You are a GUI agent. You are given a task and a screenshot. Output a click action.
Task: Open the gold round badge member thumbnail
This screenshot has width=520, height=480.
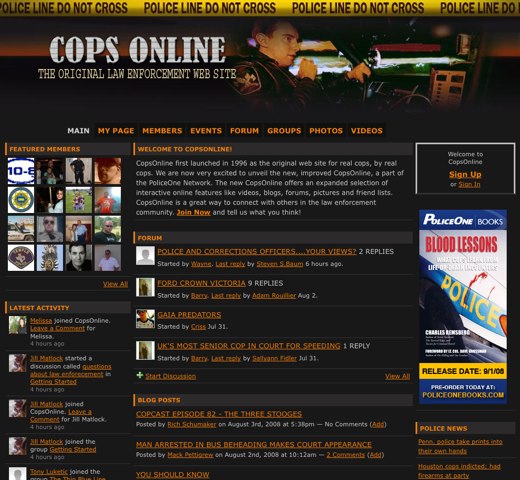click(21, 200)
